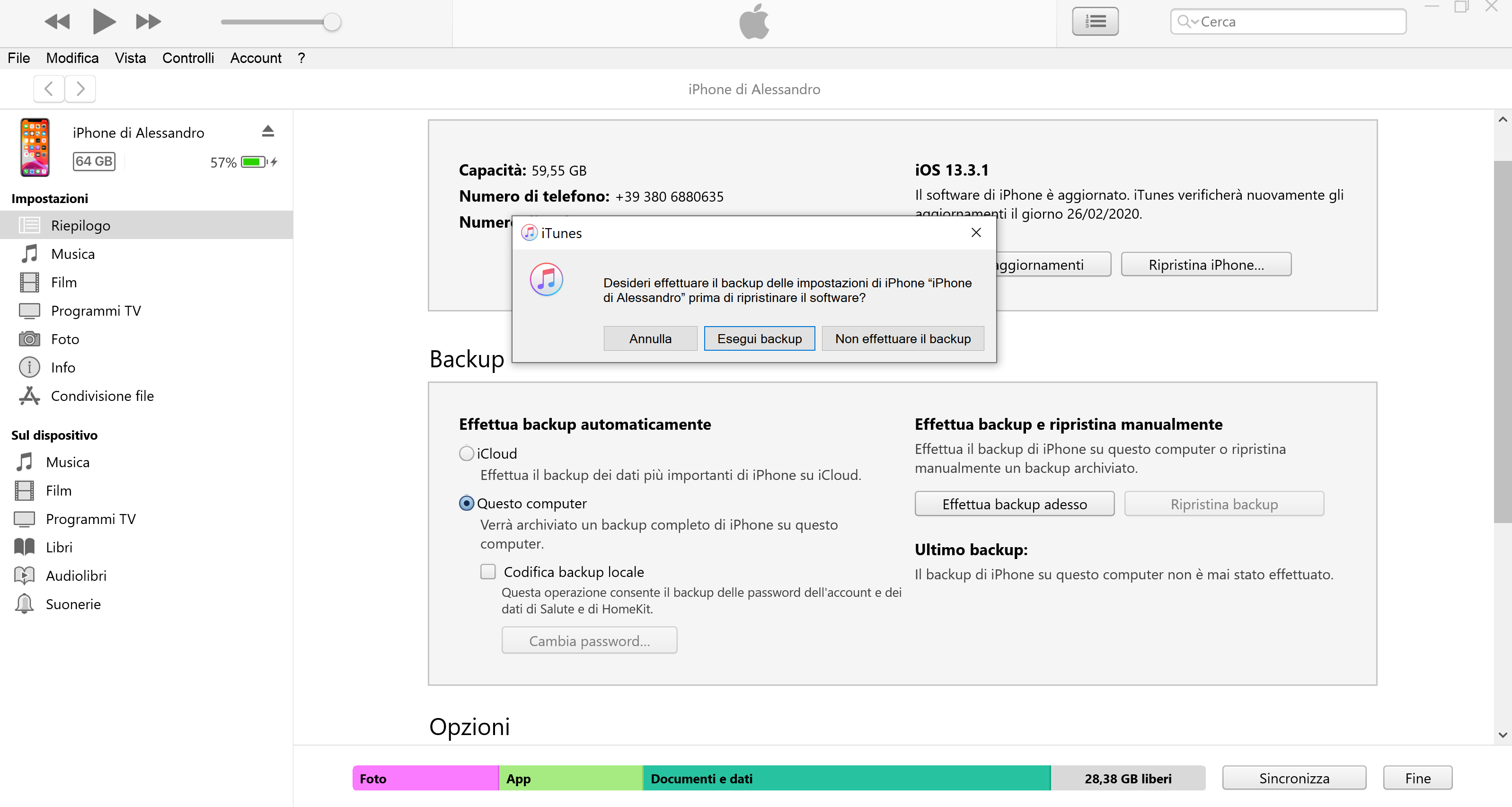Click the 64 GB capacity badge
The width and height of the screenshot is (1512, 807).
94,161
